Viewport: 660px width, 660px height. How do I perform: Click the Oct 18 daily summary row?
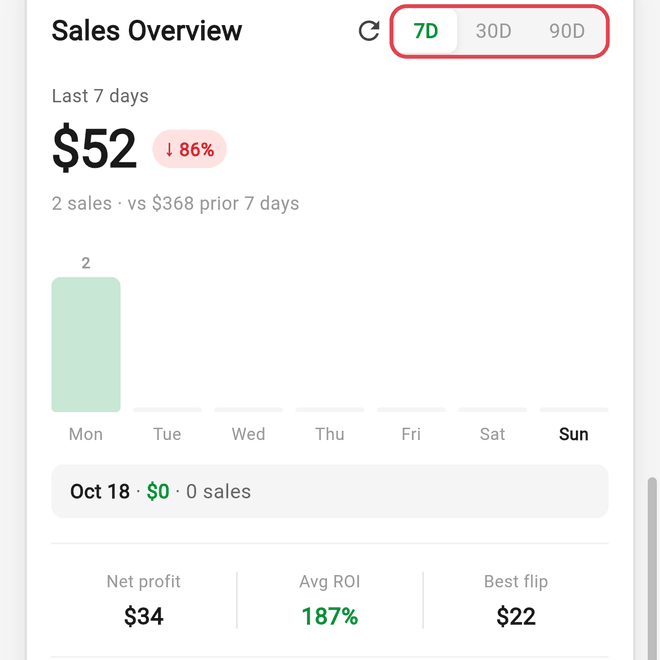(x=330, y=491)
